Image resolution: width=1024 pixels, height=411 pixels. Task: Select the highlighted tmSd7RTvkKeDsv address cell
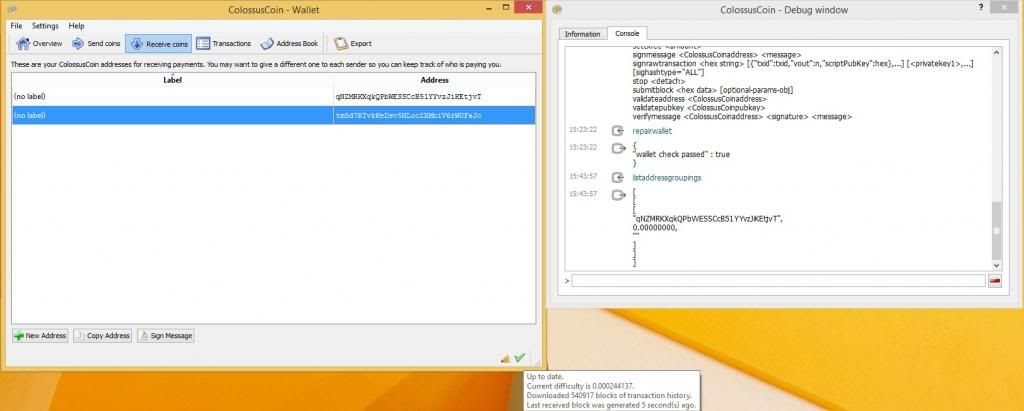(434, 115)
